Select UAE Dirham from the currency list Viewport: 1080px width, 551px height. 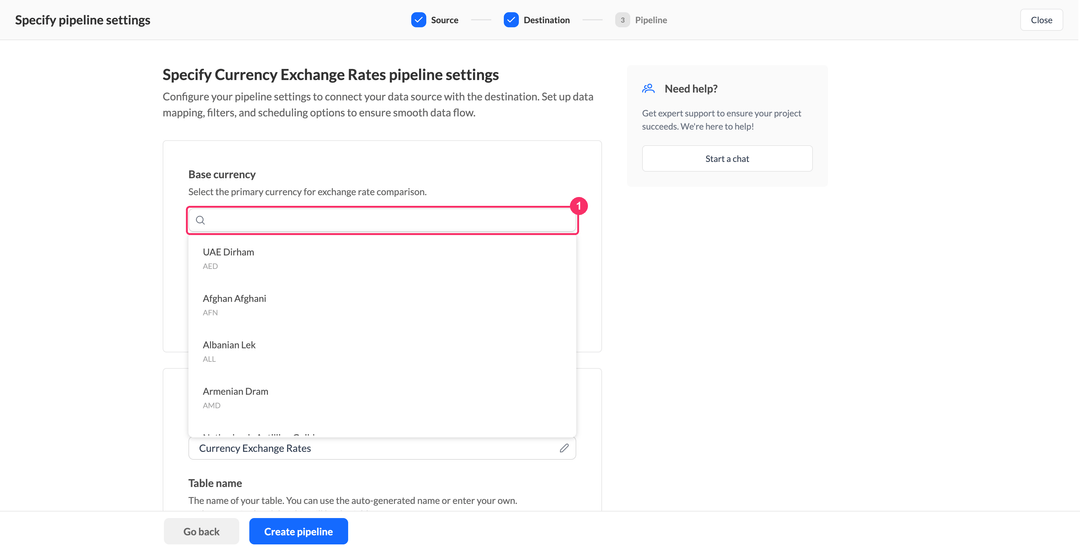coord(382,259)
